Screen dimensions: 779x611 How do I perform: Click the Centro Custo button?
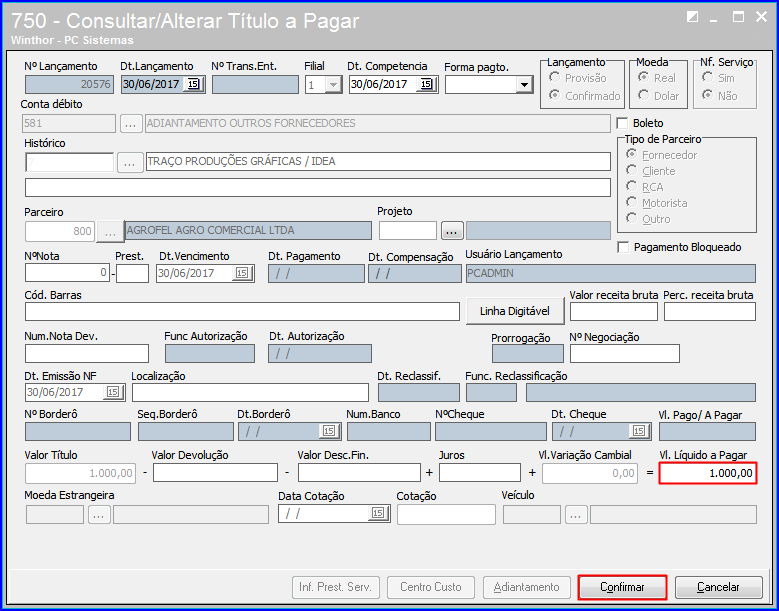(x=431, y=587)
